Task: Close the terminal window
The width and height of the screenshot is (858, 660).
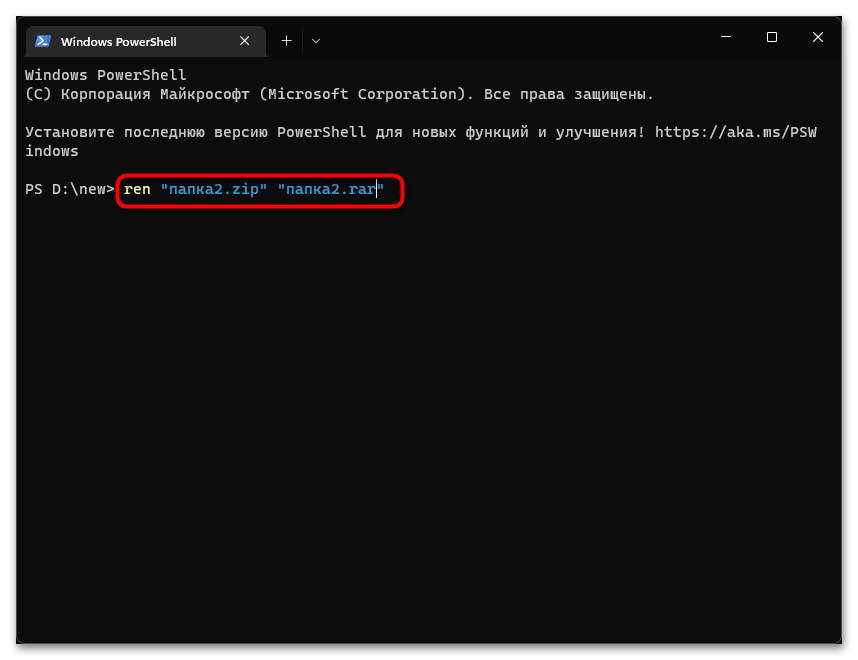Action: 818,38
